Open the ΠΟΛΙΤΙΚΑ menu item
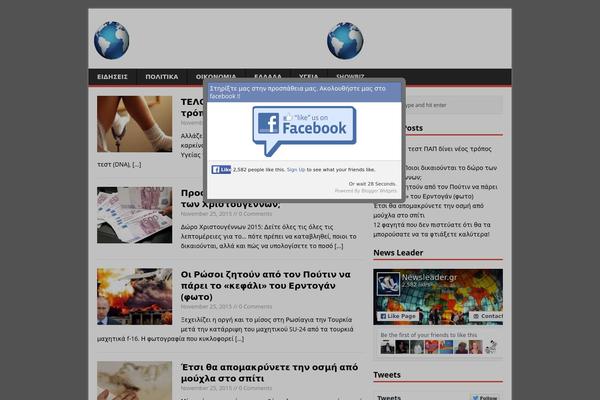The width and height of the screenshot is (600, 400). tap(161, 77)
